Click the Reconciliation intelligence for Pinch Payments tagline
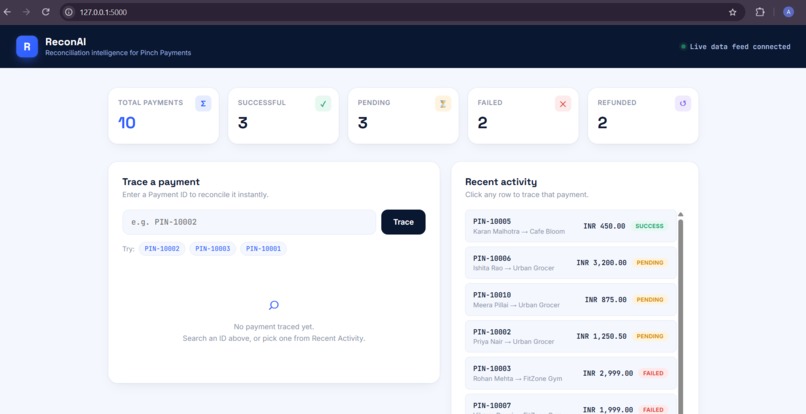The image size is (806, 414). pos(118,52)
